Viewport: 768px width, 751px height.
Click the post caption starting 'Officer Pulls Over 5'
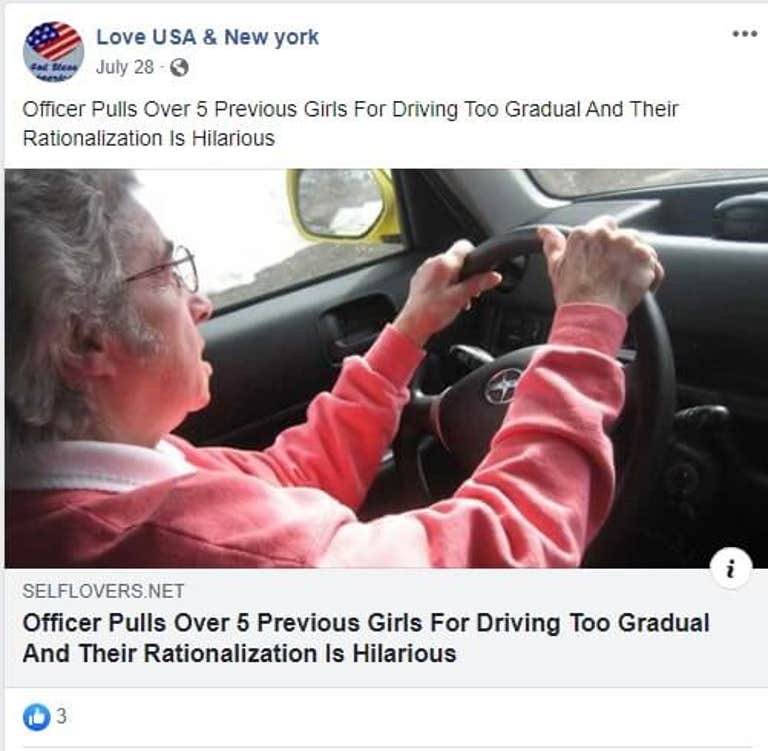(x=350, y=123)
